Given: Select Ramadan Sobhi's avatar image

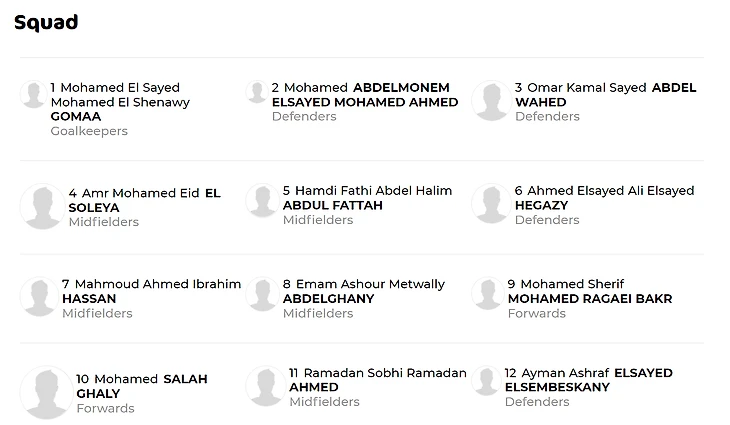Looking at the screenshot, I should pyautogui.click(x=265, y=386).
